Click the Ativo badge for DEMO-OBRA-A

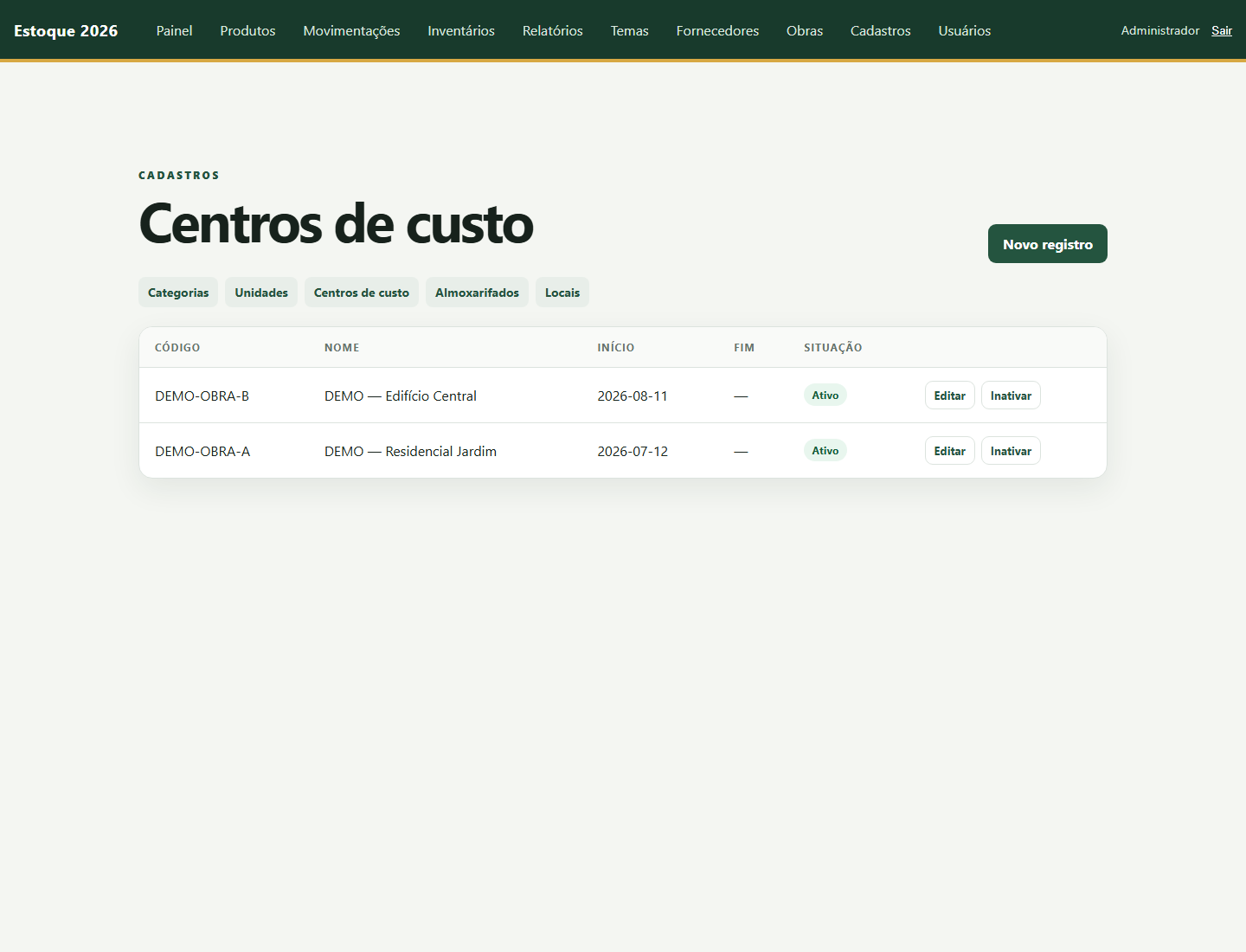(825, 451)
